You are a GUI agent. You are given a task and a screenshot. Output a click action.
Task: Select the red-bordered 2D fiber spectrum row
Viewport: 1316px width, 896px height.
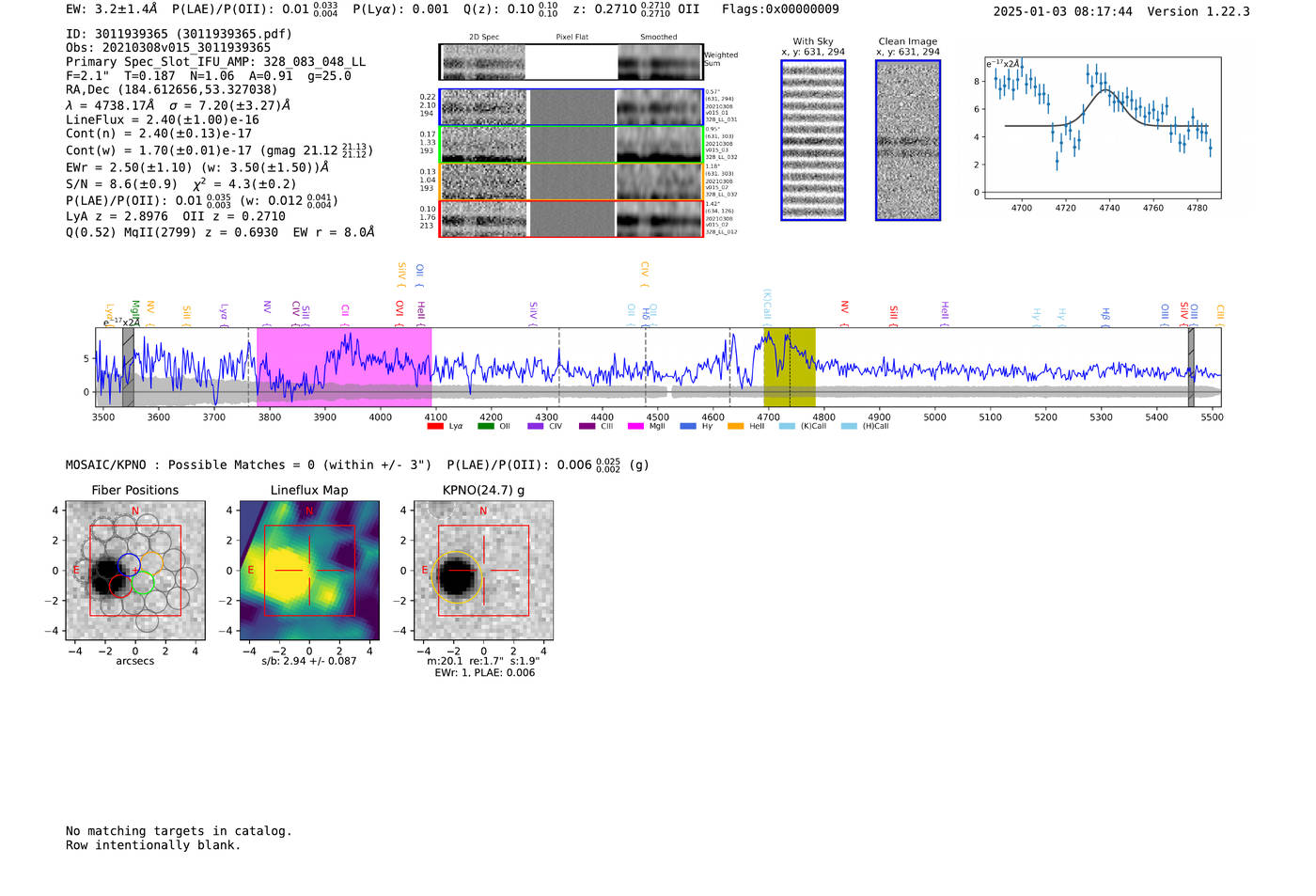tap(572, 219)
